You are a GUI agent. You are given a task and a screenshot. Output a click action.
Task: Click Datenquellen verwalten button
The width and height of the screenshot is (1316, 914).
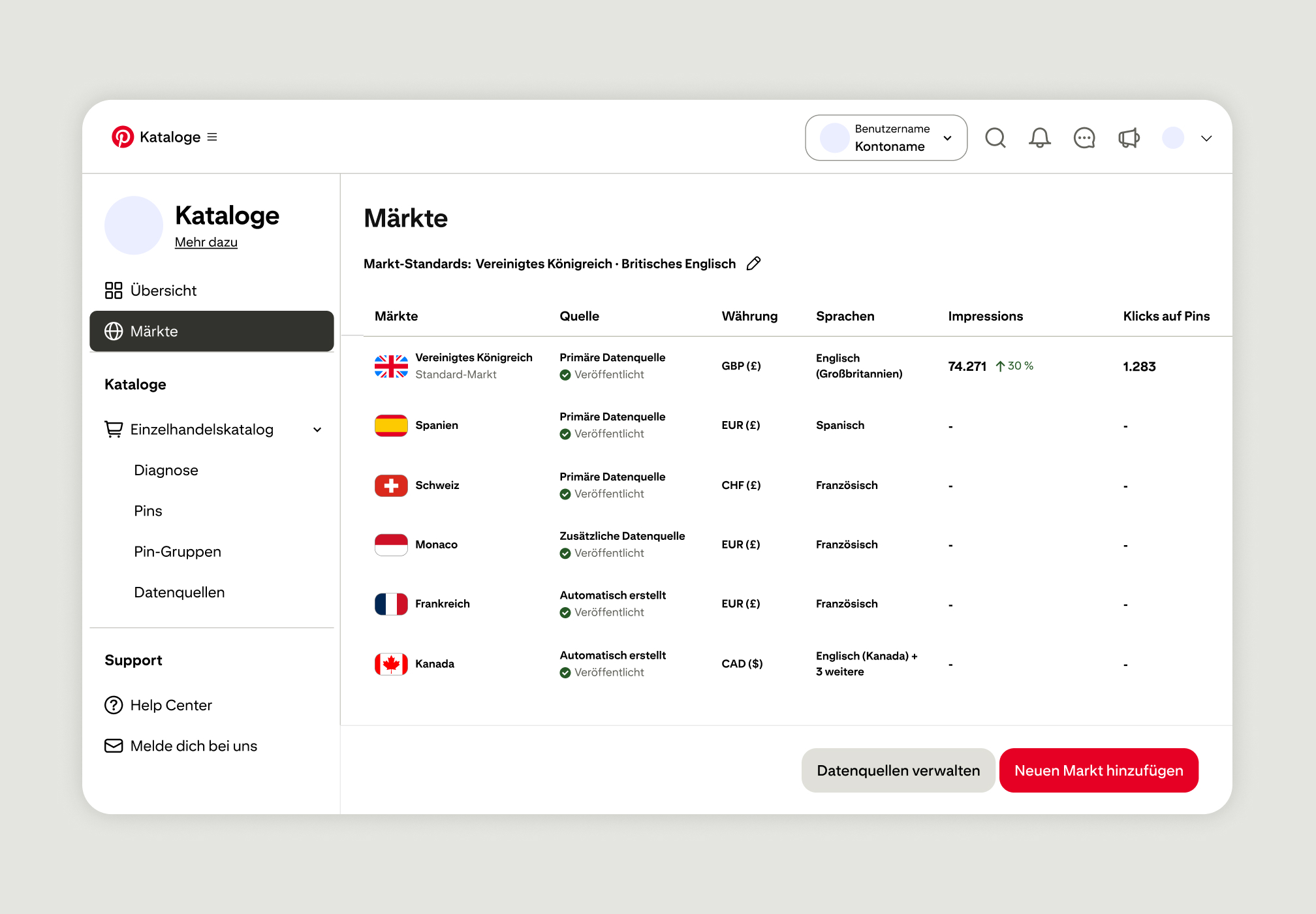click(x=898, y=770)
